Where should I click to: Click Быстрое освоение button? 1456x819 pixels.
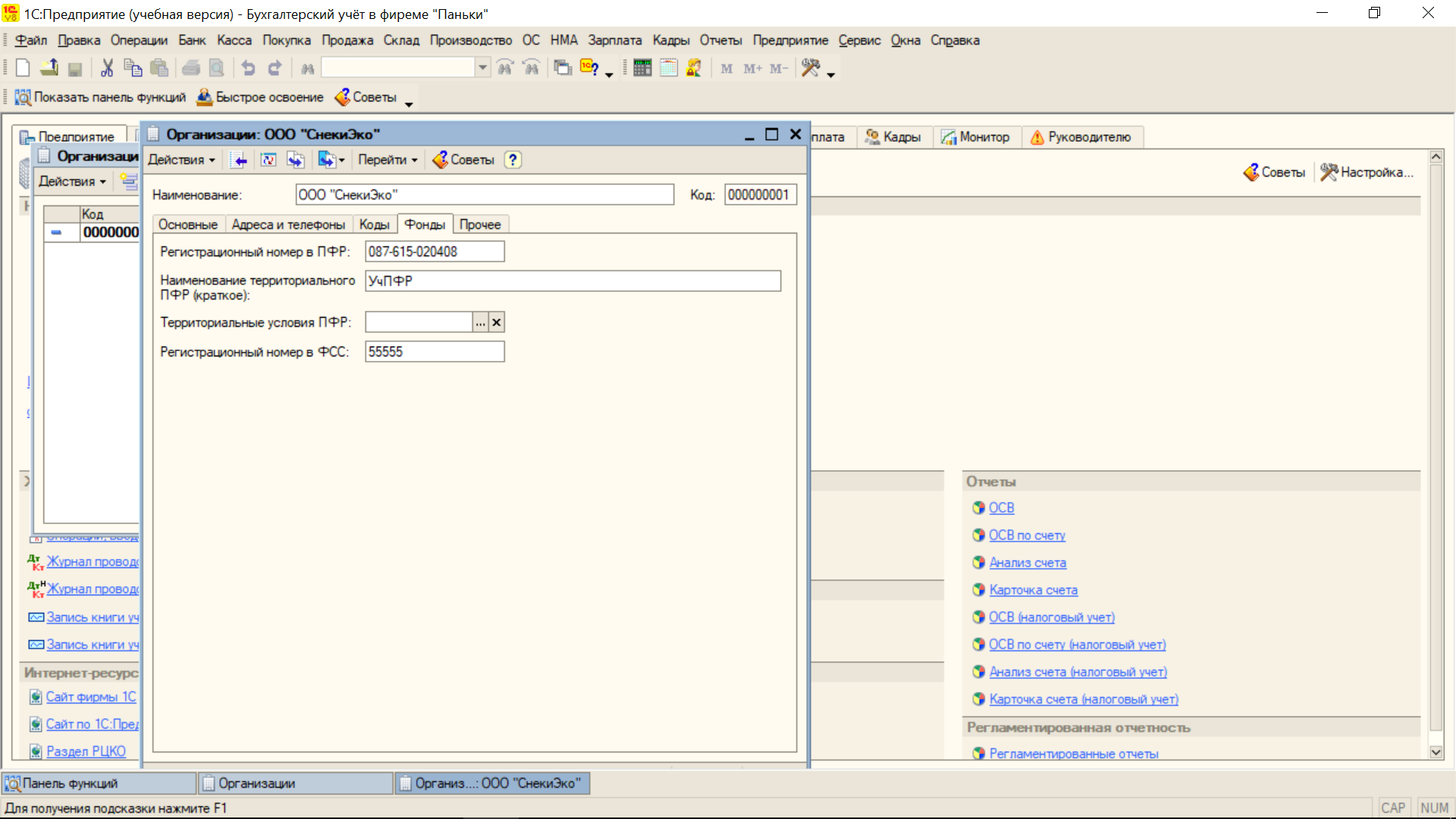260,97
